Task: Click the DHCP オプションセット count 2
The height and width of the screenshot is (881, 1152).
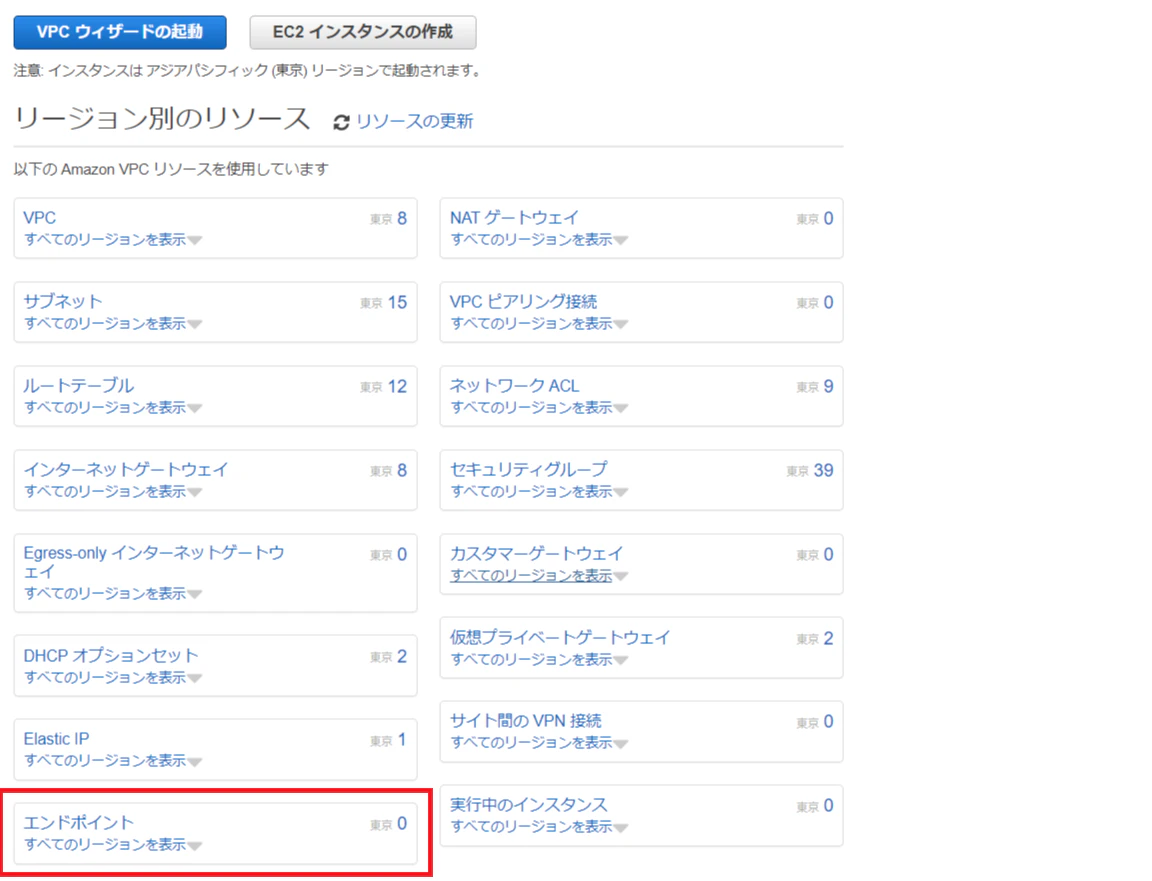Action: [x=402, y=655]
